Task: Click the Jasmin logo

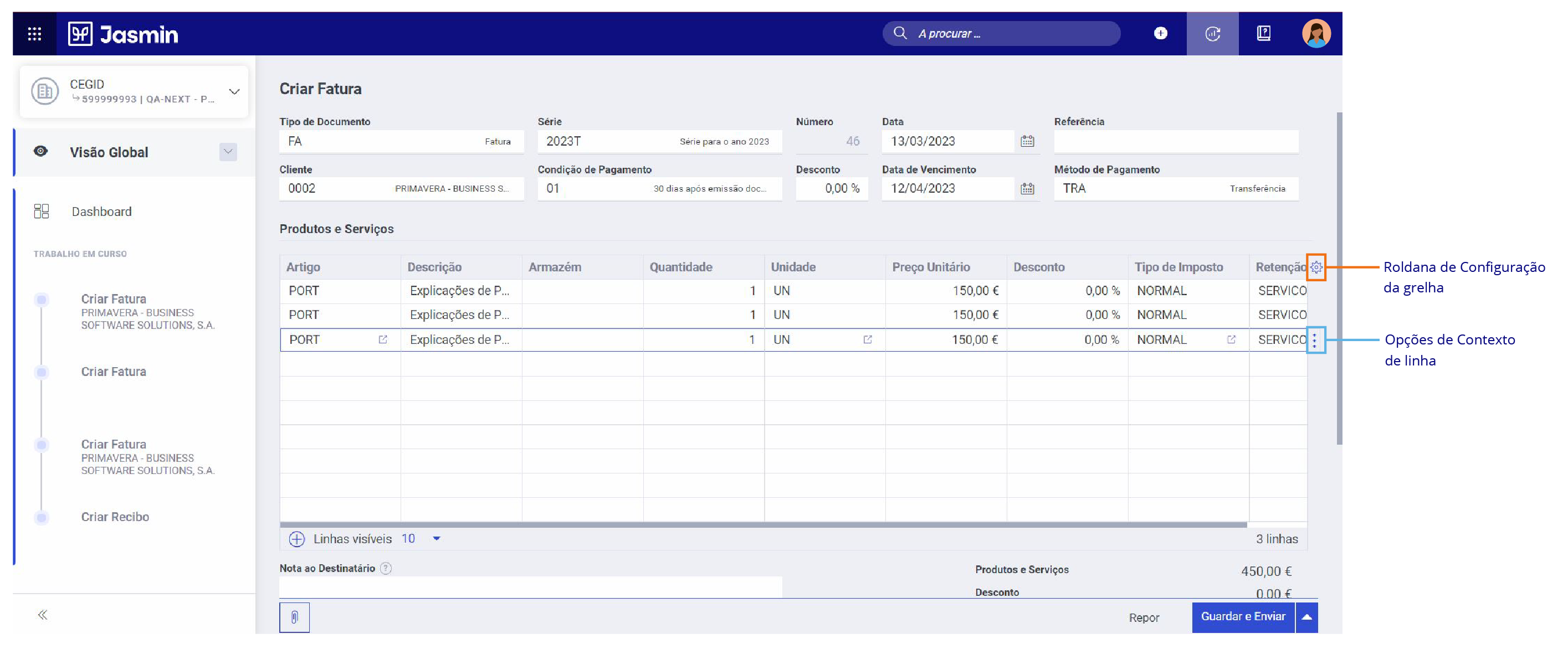Action: click(x=123, y=34)
